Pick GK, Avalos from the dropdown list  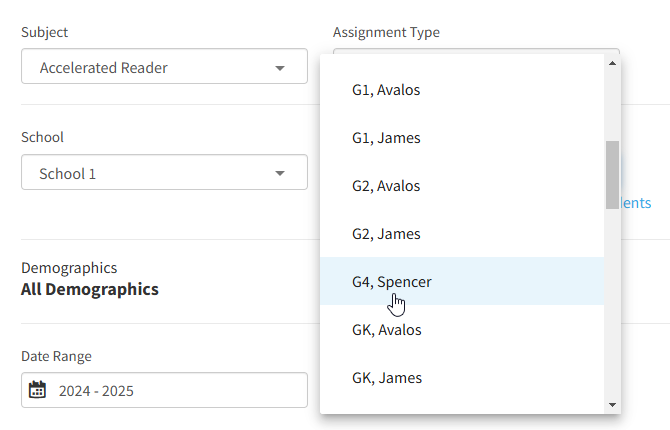[x=462, y=330]
